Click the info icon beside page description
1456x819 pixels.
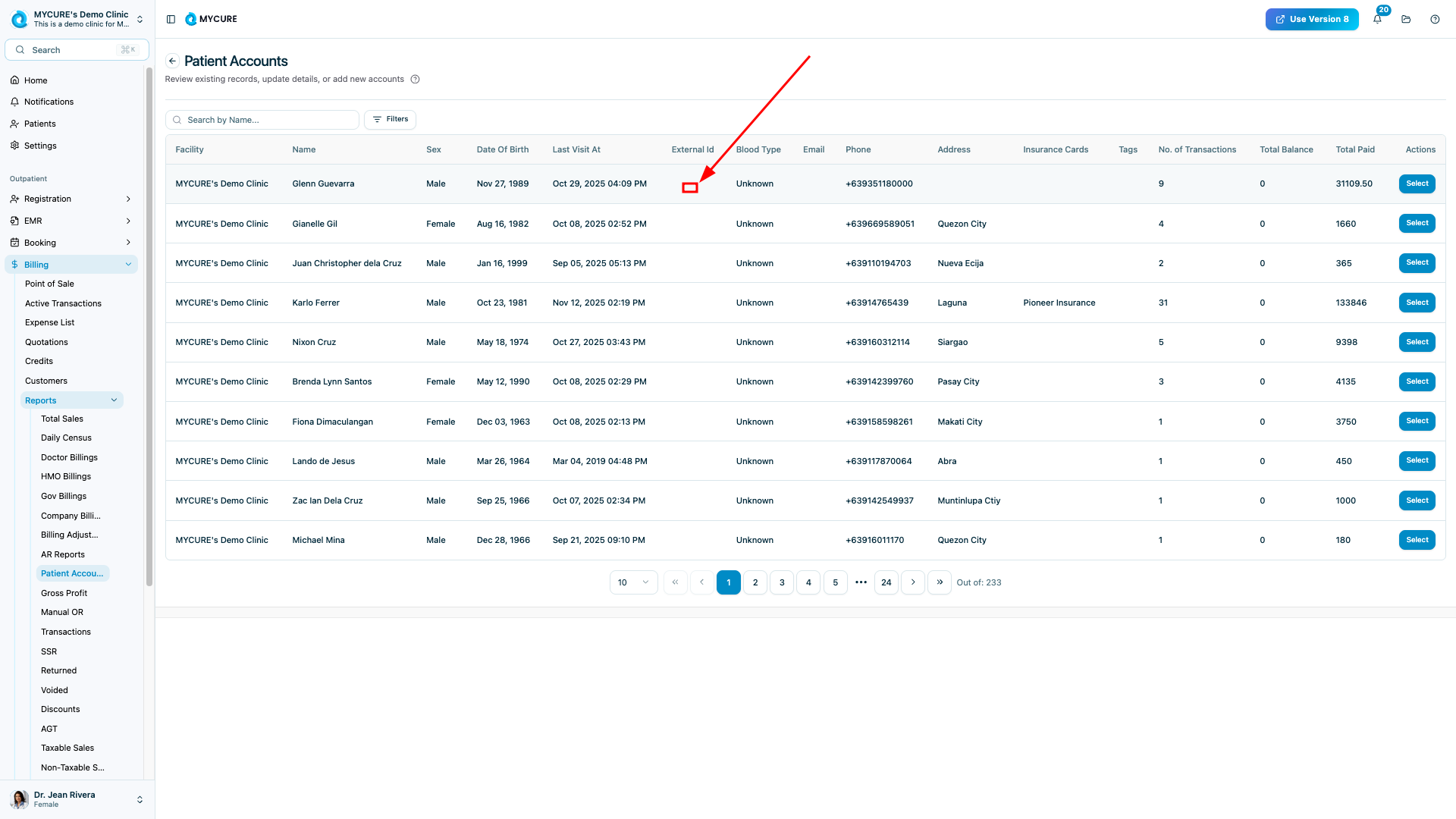415,80
